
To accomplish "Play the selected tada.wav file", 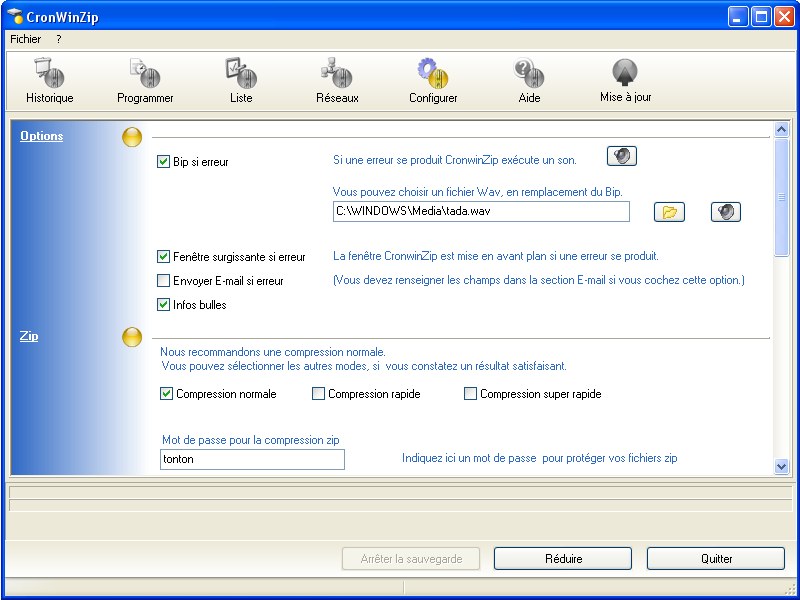I will (x=726, y=212).
